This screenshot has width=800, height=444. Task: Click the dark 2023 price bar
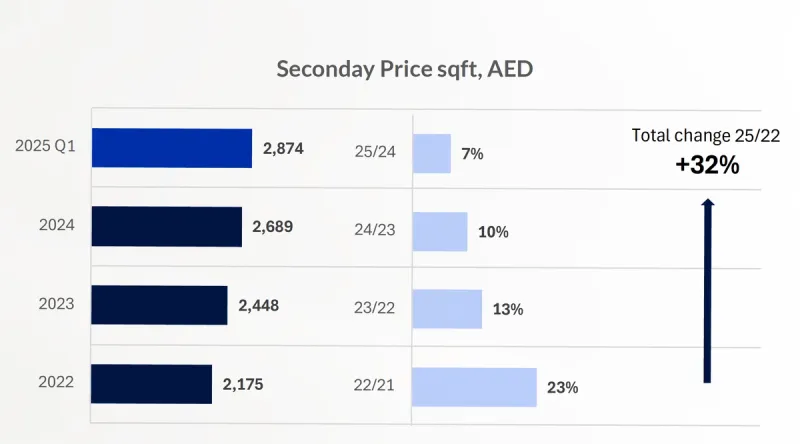coord(159,305)
